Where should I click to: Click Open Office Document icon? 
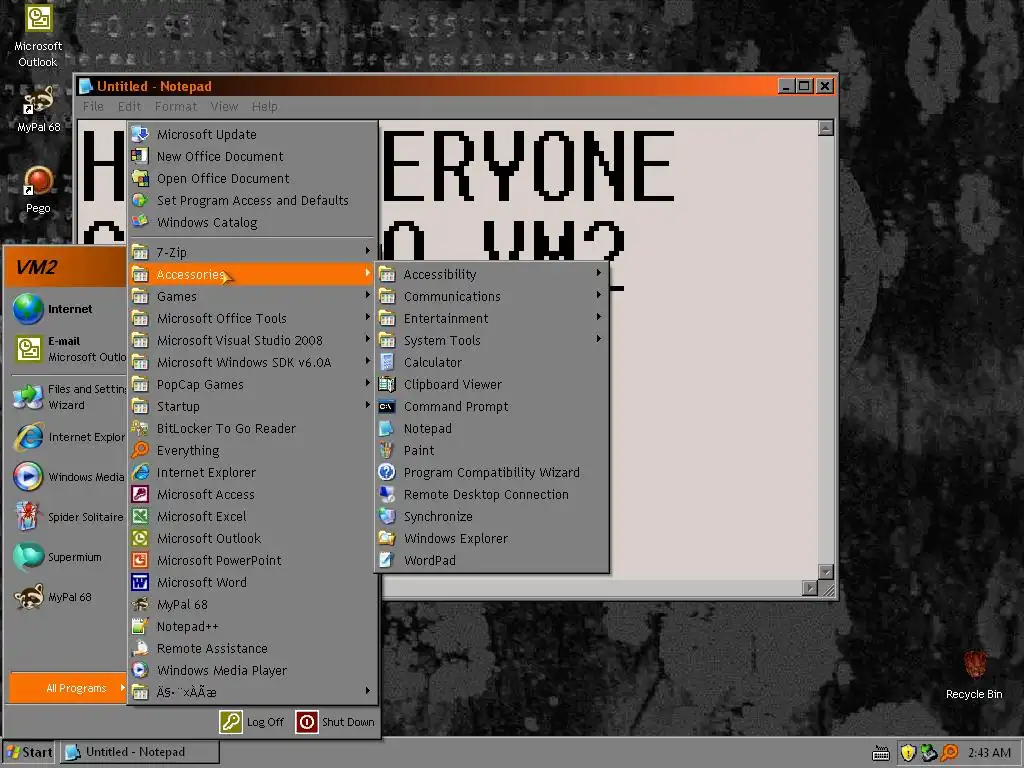click(x=140, y=178)
